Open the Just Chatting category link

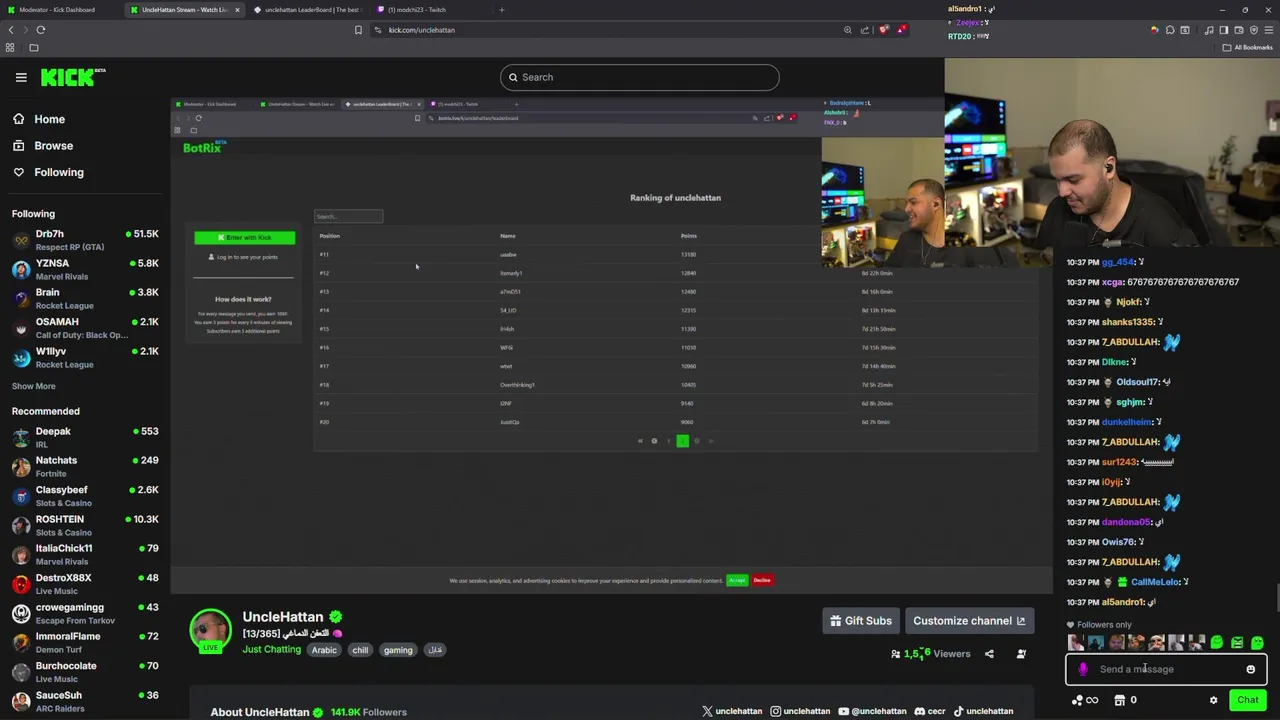point(271,650)
